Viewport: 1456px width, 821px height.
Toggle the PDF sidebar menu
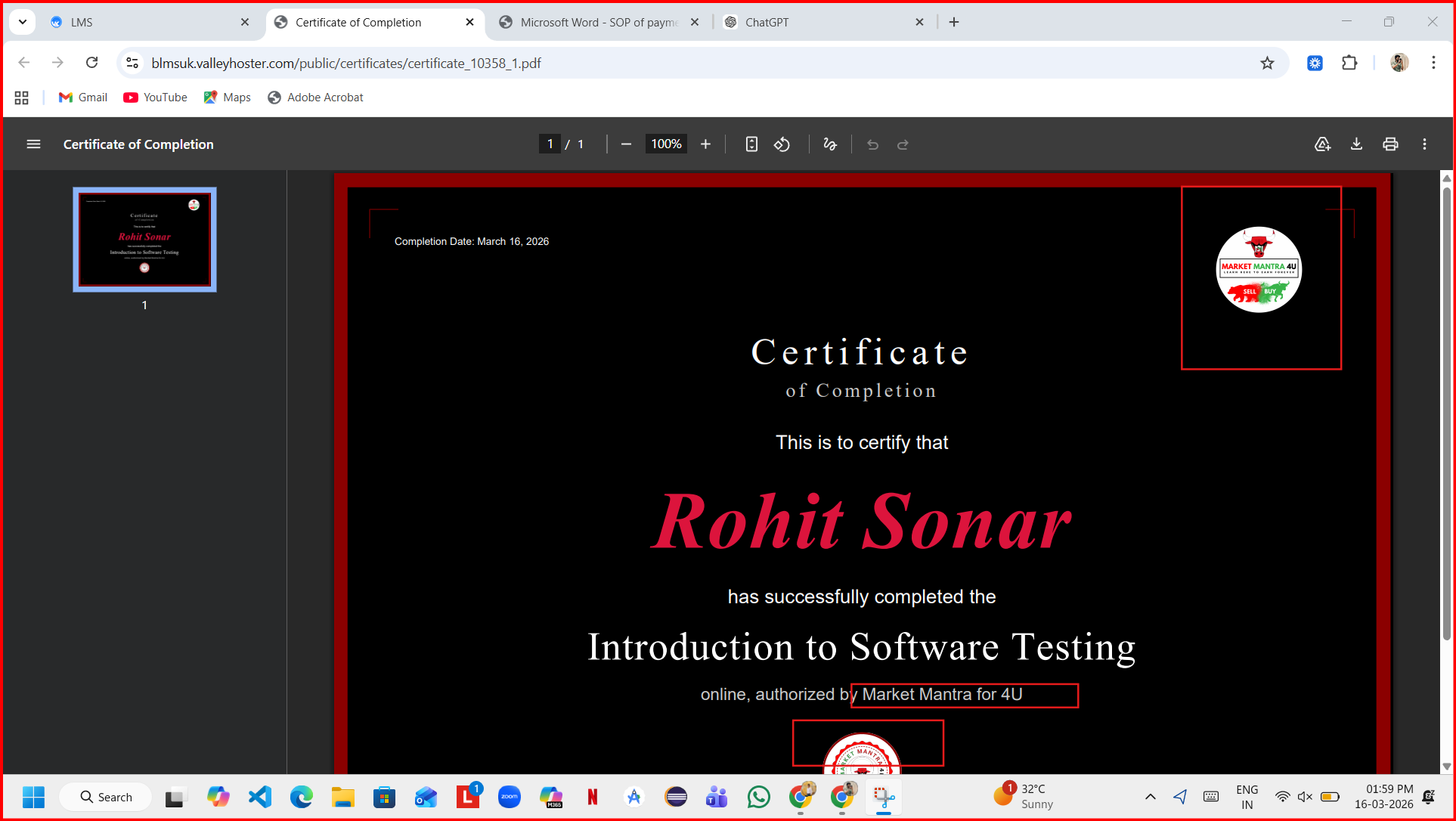coord(33,144)
